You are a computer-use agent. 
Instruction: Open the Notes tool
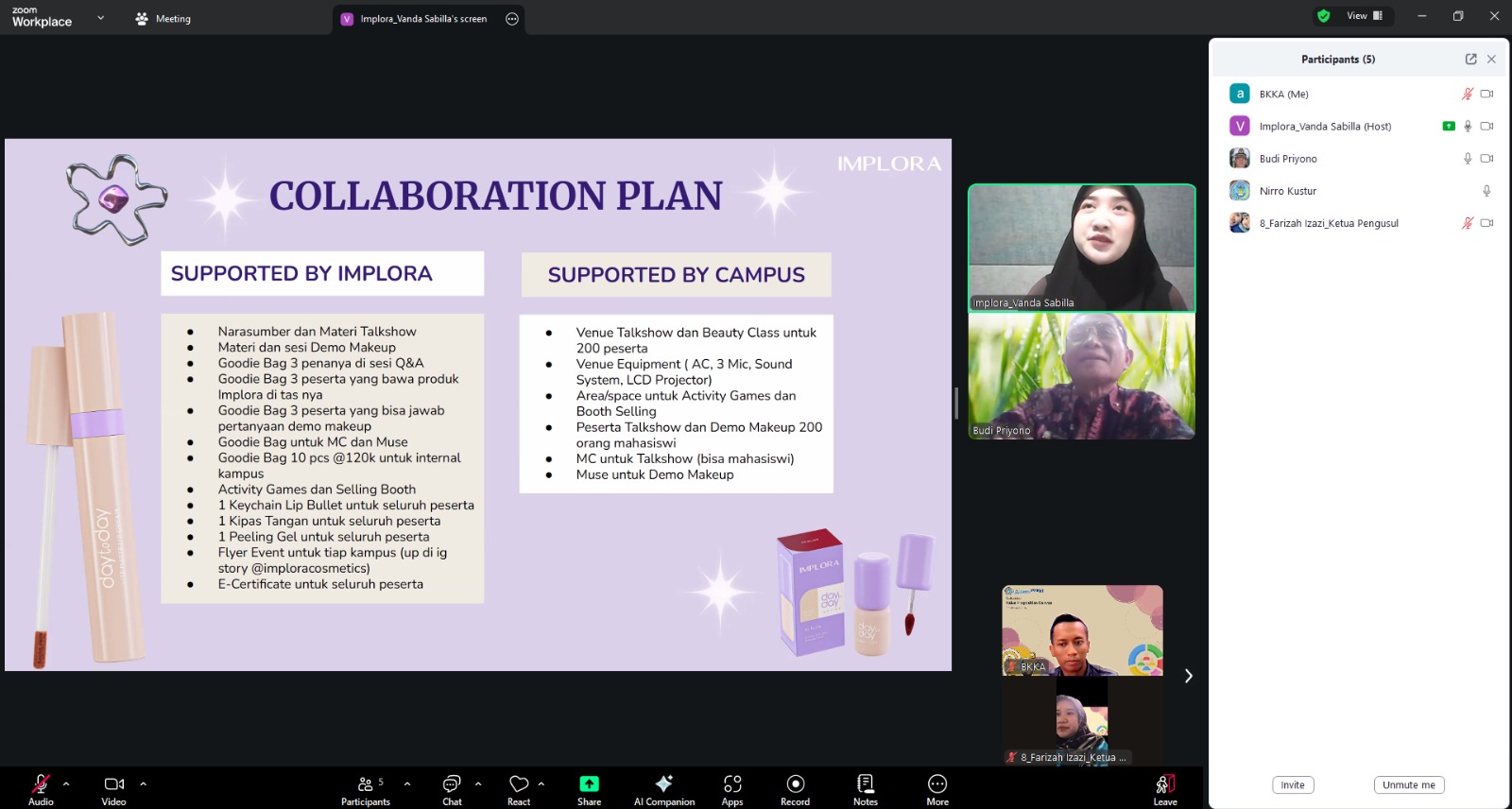coord(865,789)
